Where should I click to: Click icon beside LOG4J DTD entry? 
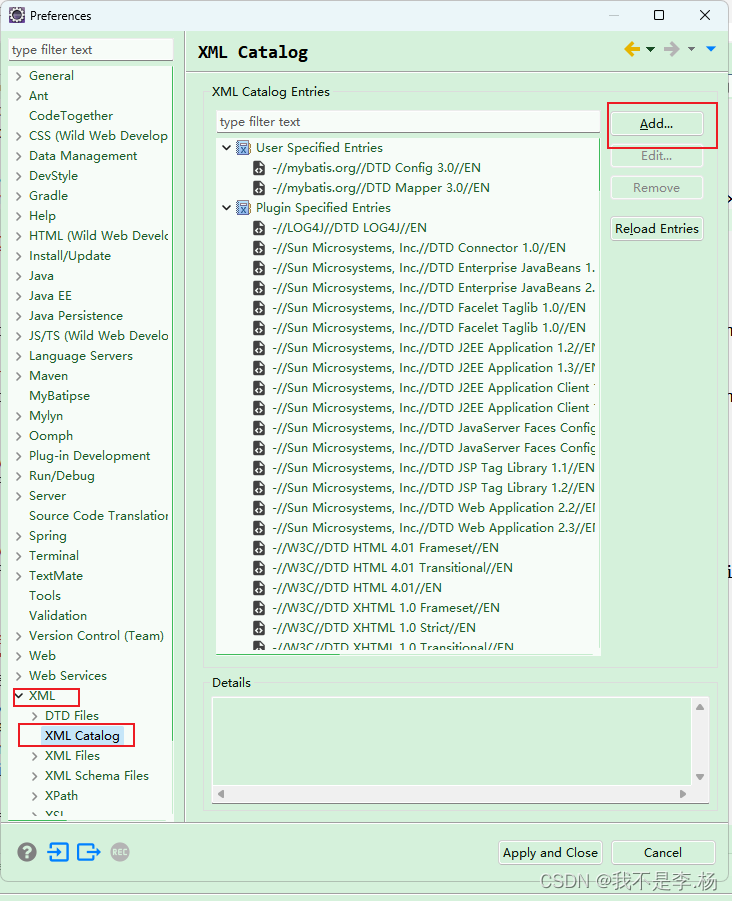coord(259,228)
